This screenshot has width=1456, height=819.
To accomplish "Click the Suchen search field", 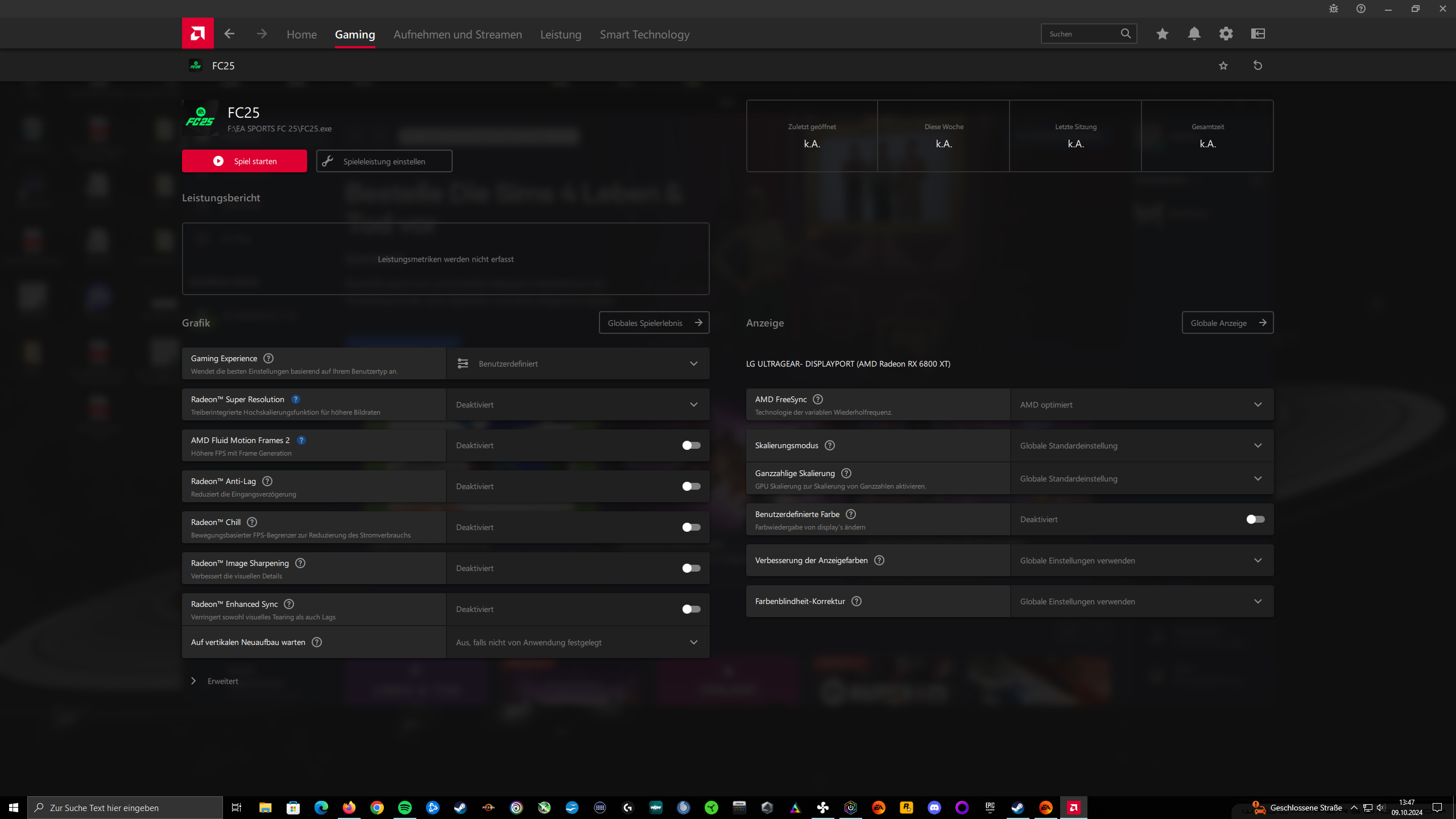I will 1089,34.
